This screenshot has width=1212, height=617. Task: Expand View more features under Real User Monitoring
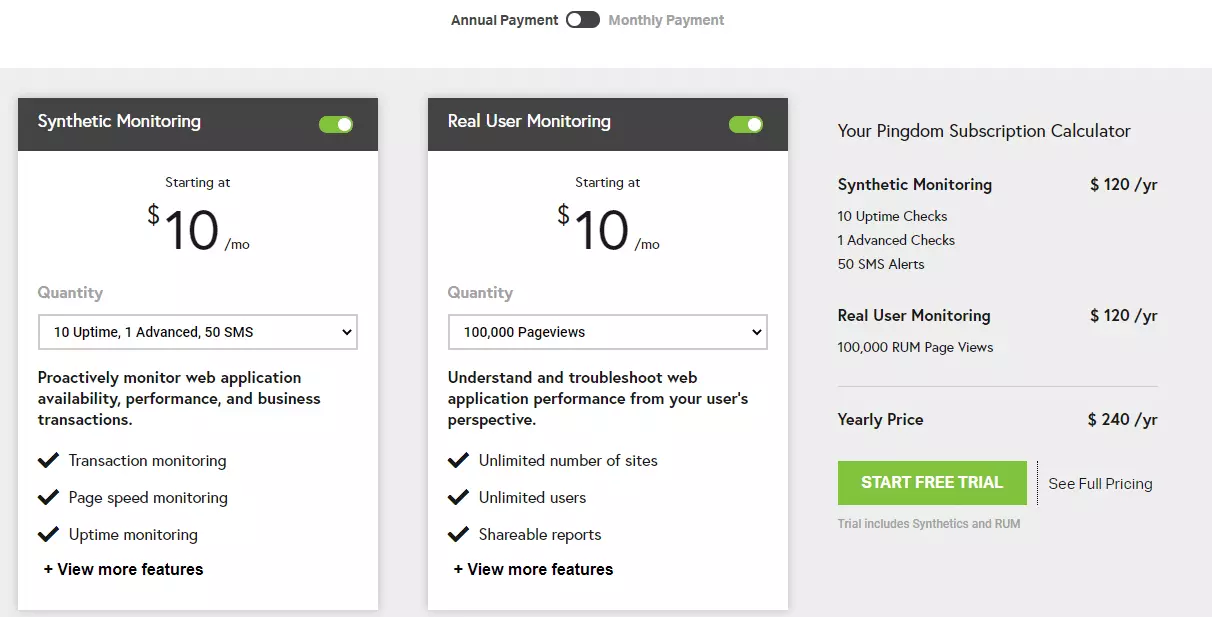[534, 569]
